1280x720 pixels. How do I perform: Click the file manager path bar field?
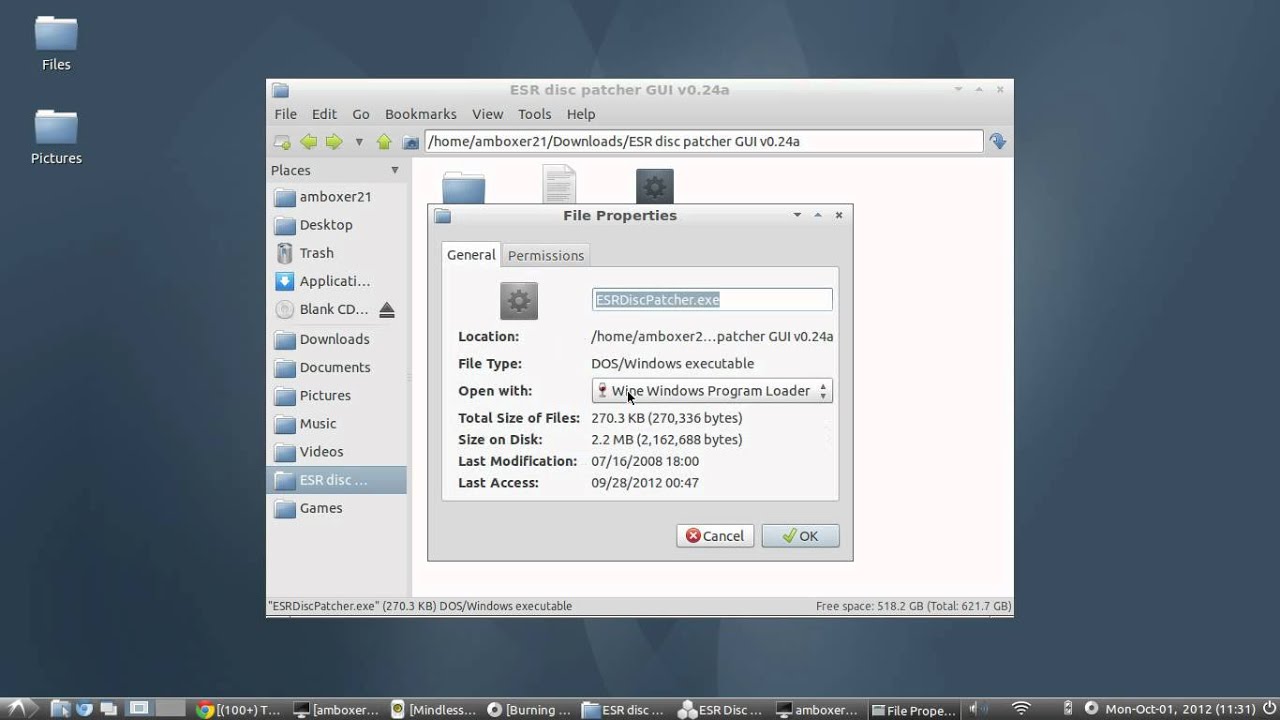704,141
